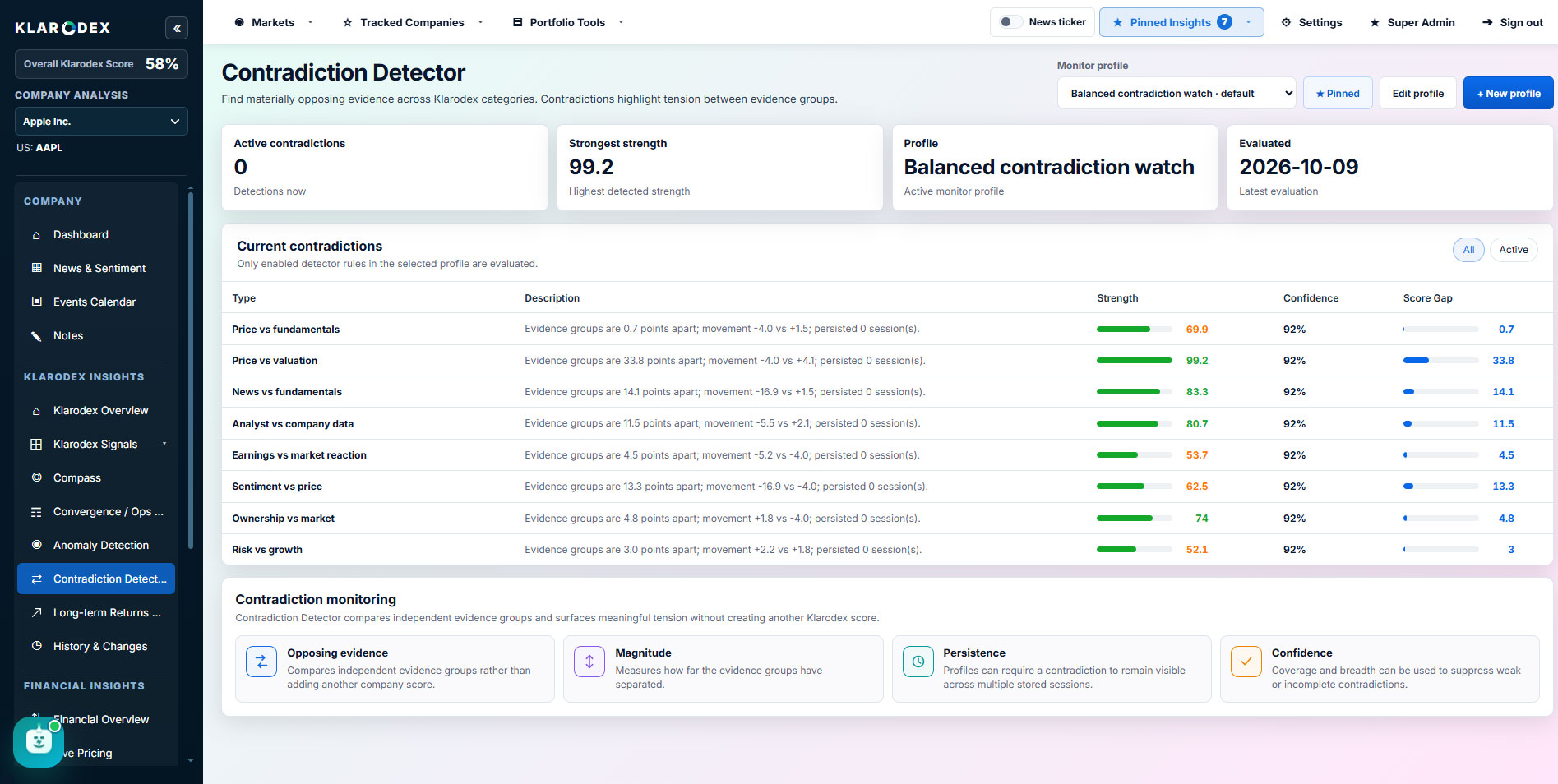The height and width of the screenshot is (784, 1558).
Task: Click the Tracked Companies star icon
Action: [348, 23]
